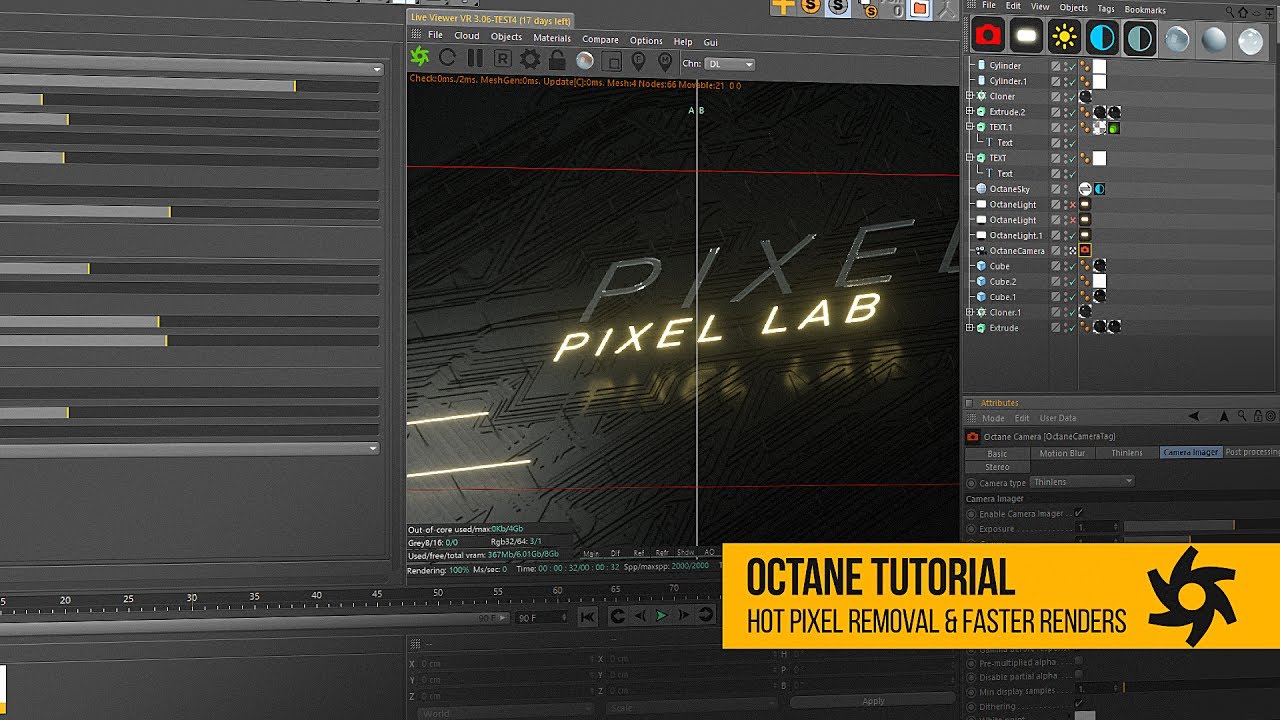Switch to the Motion Blur tab
Screen dimensions: 1280x720
pos(1062,453)
